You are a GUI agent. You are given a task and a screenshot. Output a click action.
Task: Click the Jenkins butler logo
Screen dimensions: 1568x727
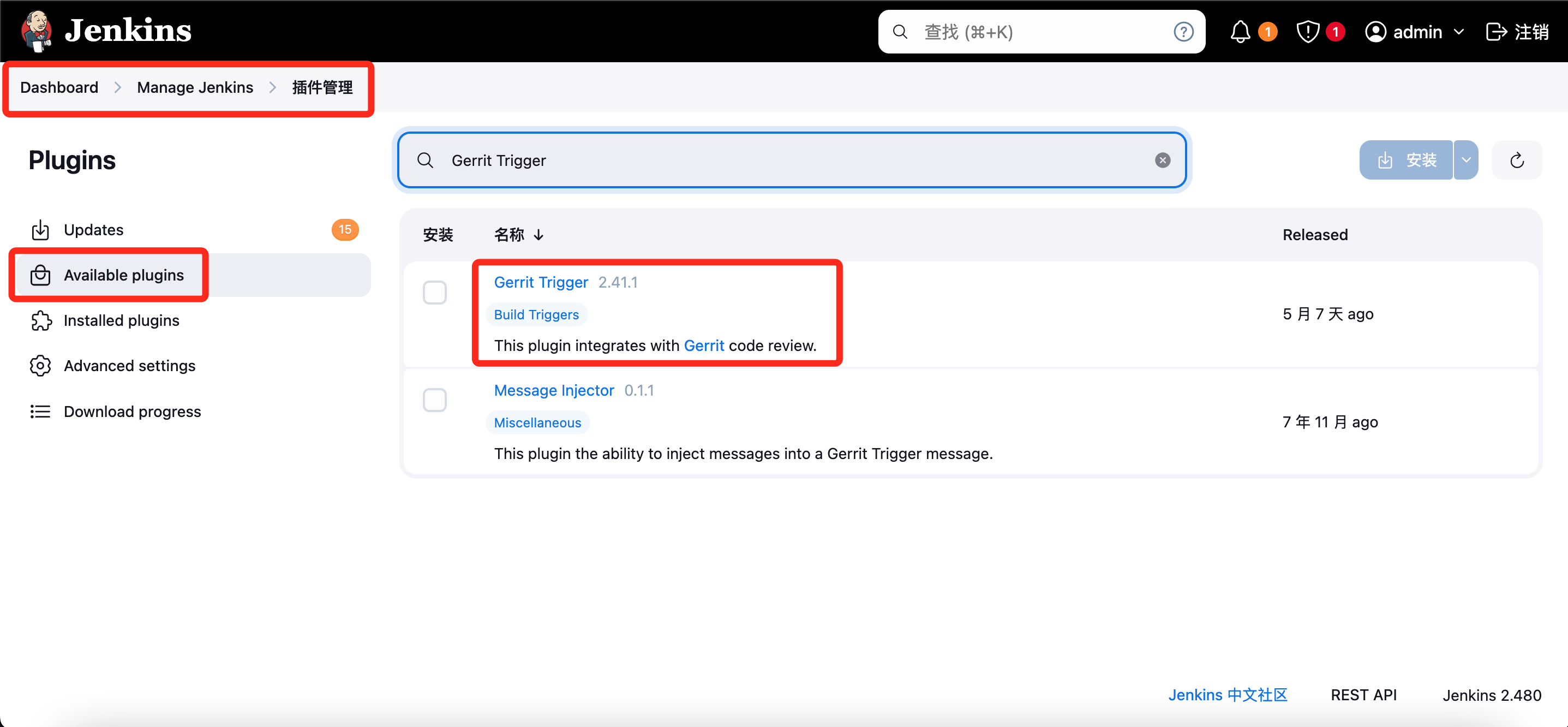click(x=37, y=31)
